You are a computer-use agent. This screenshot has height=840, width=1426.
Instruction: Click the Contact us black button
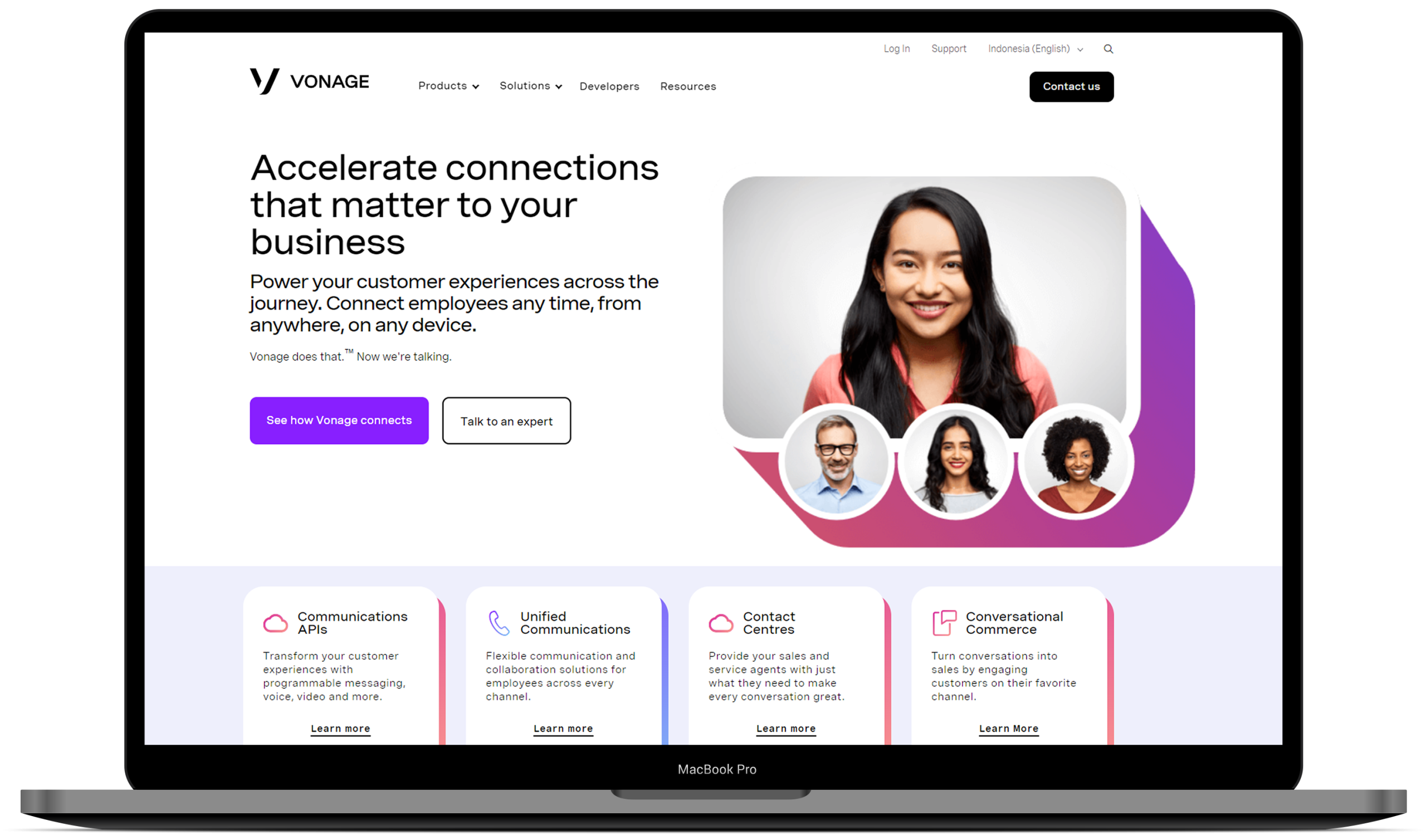(x=1070, y=86)
